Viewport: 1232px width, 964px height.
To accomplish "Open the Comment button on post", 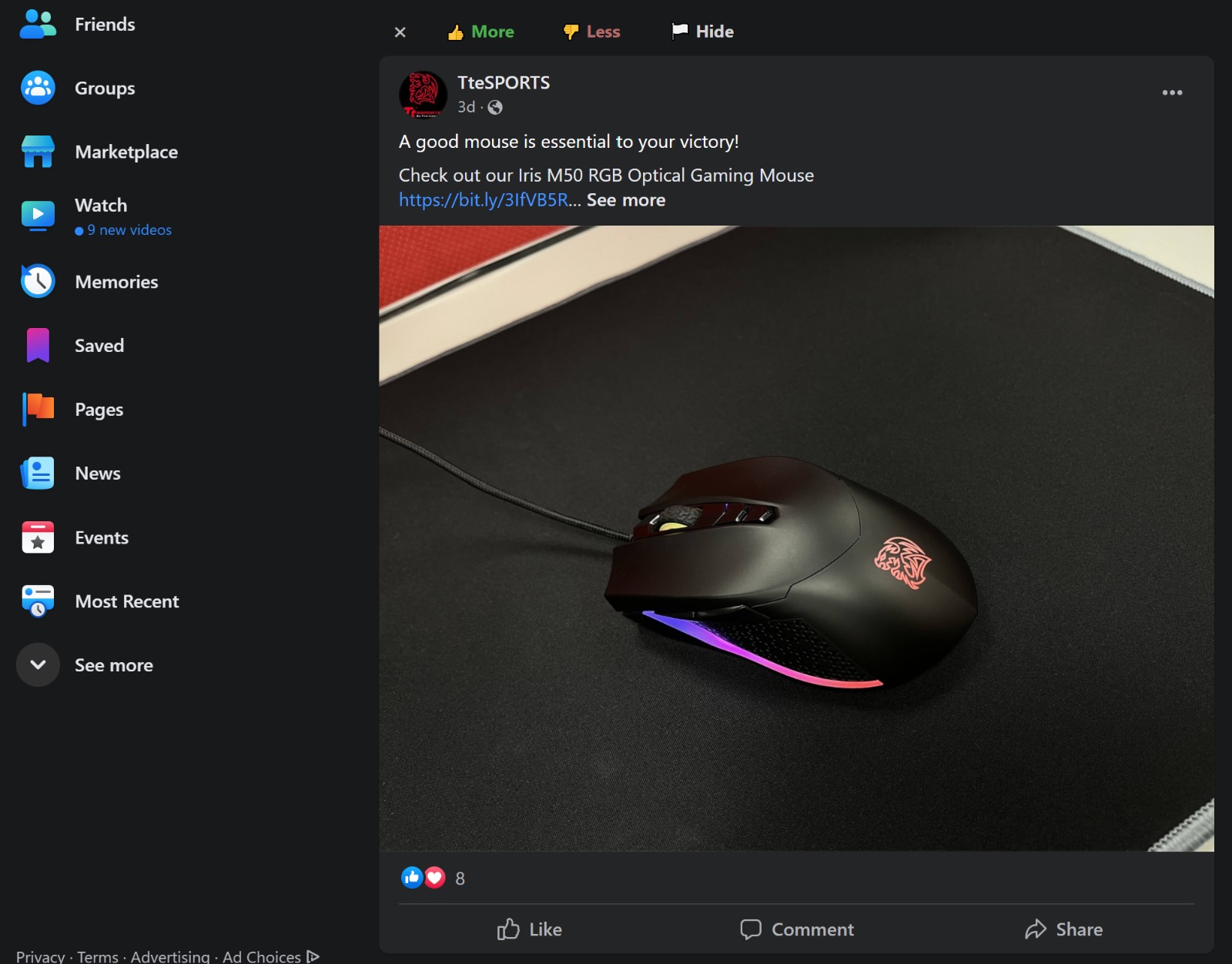I will [797, 929].
